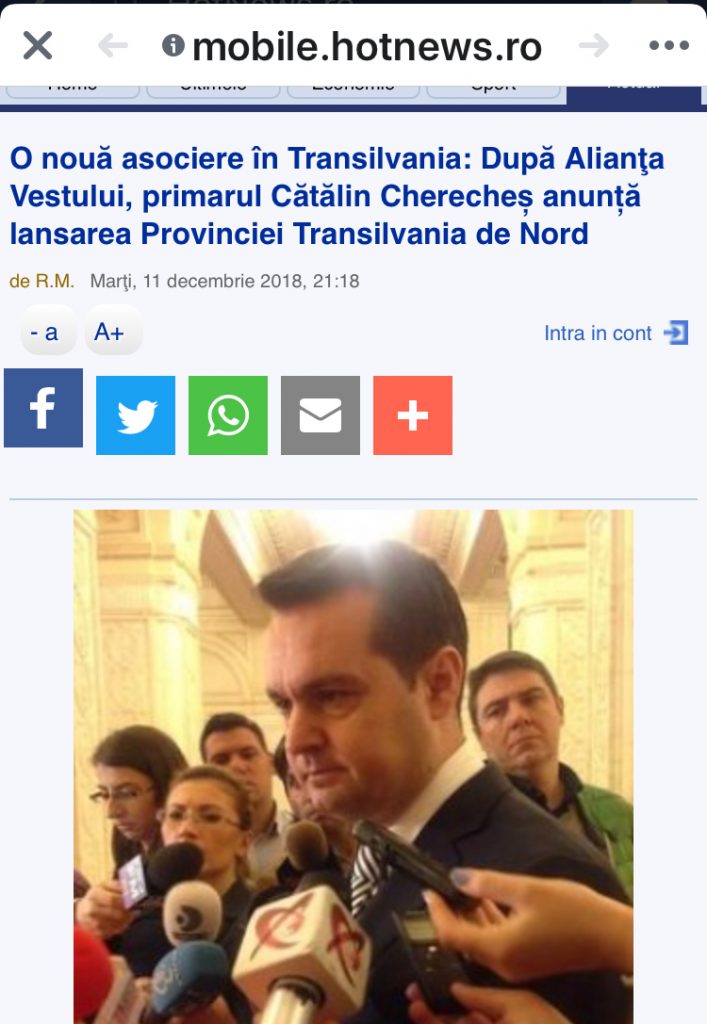This screenshot has width=707, height=1024.
Task: Open more sharing options plus button
Action: (413, 415)
